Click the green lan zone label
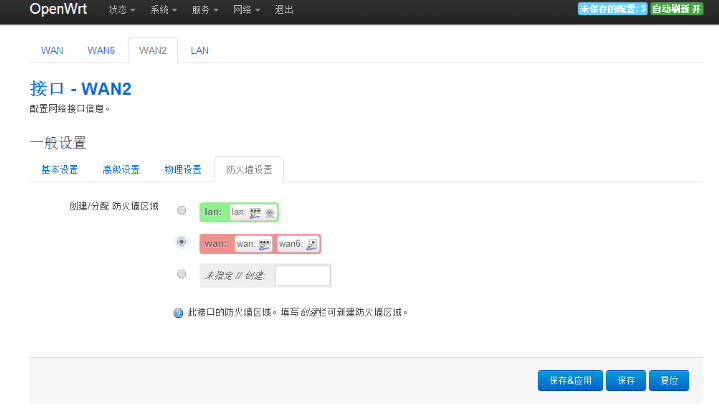 (213, 212)
